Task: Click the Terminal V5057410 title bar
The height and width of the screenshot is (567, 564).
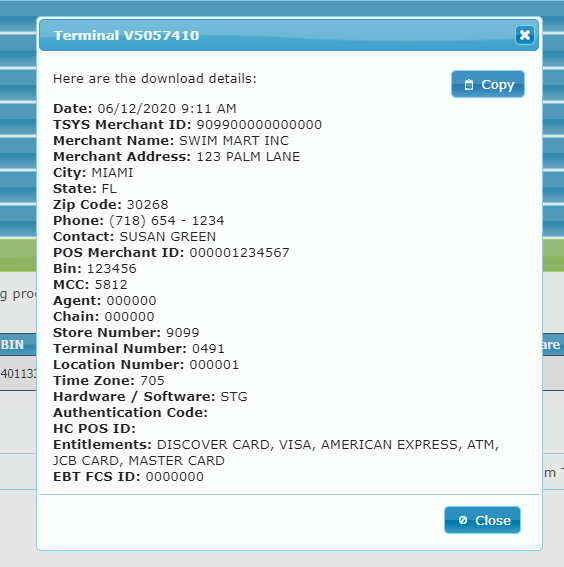Action: (x=289, y=35)
